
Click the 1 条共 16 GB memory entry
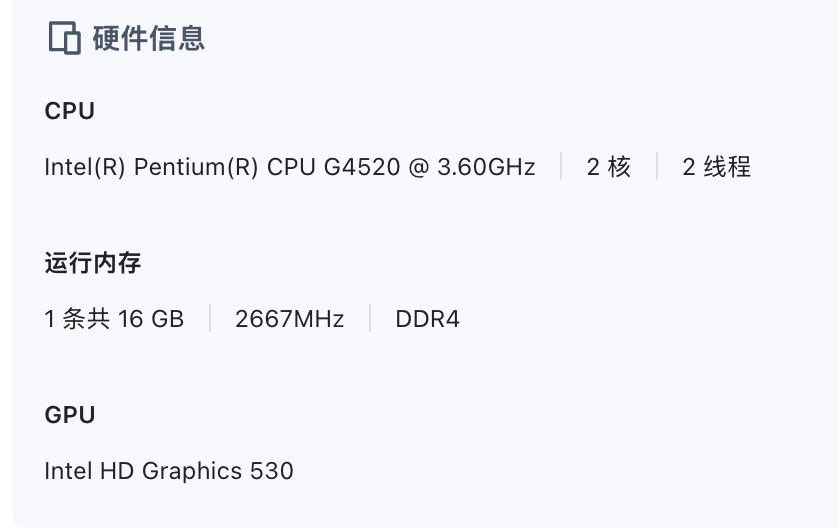(x=114, y=319)
